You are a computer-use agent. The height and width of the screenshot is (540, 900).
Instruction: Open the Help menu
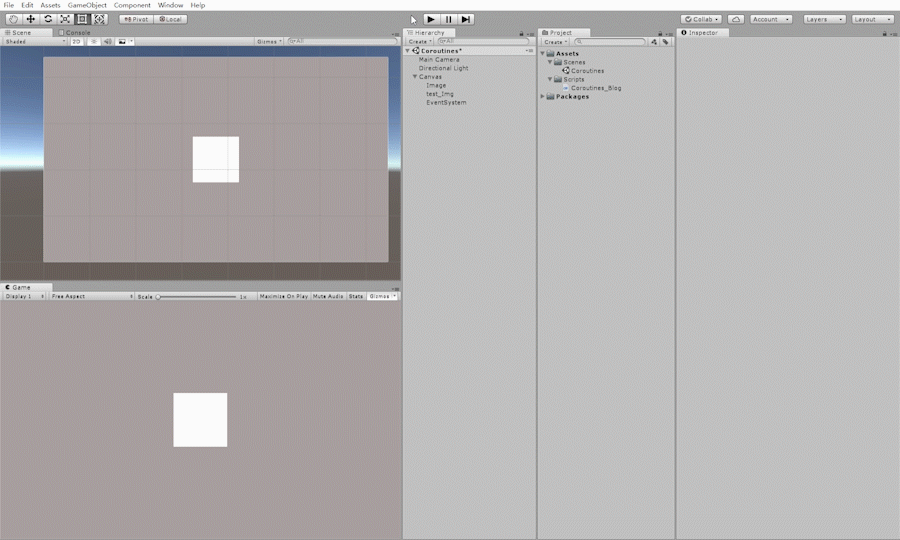[x=197, y=5]
